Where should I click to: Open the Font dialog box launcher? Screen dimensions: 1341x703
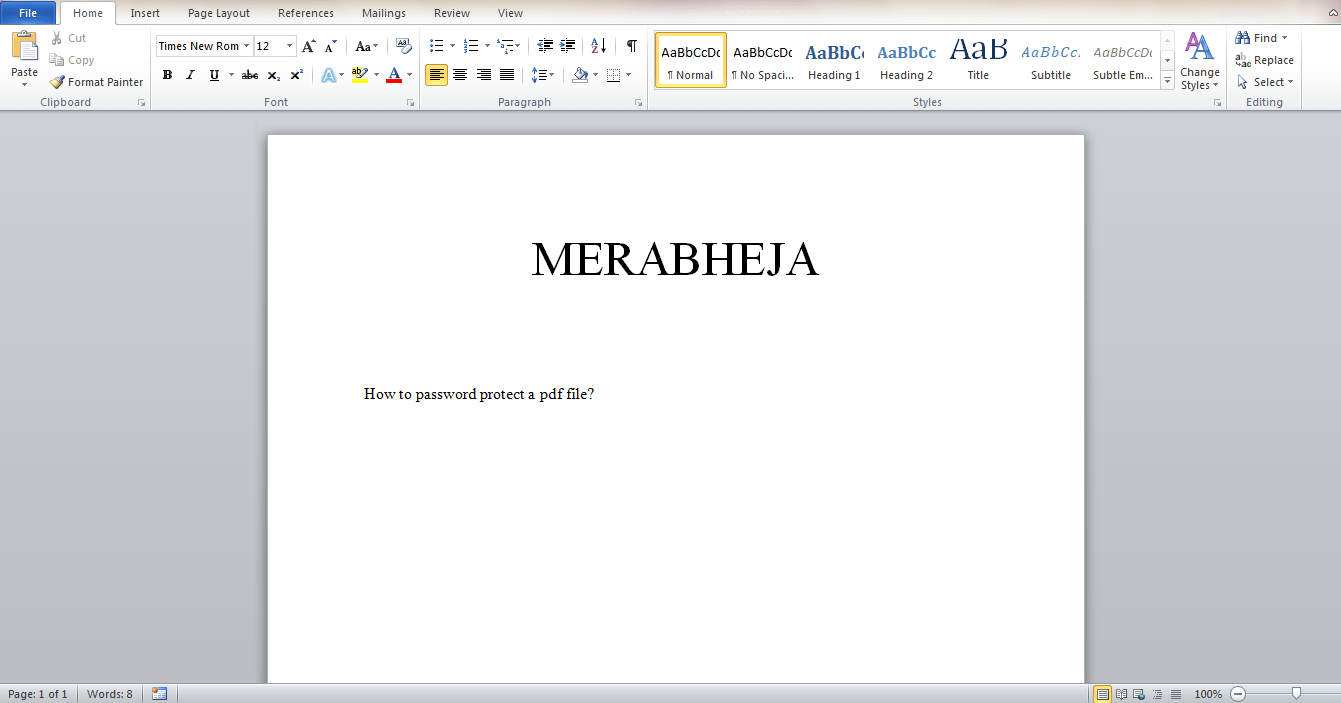(411, 103)
